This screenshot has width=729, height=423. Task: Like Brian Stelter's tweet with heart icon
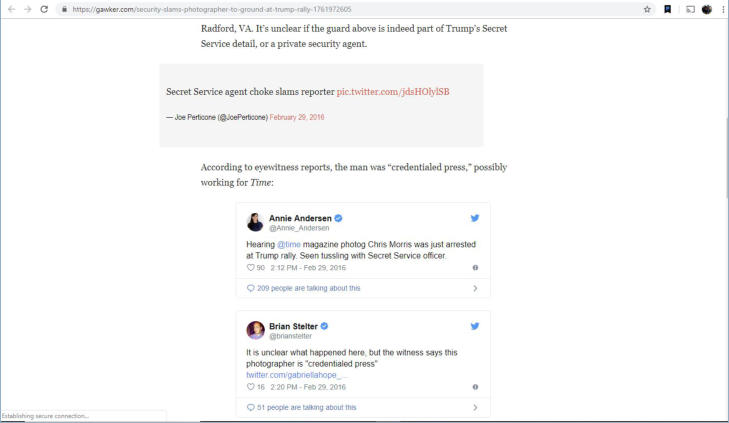[250, 386]
